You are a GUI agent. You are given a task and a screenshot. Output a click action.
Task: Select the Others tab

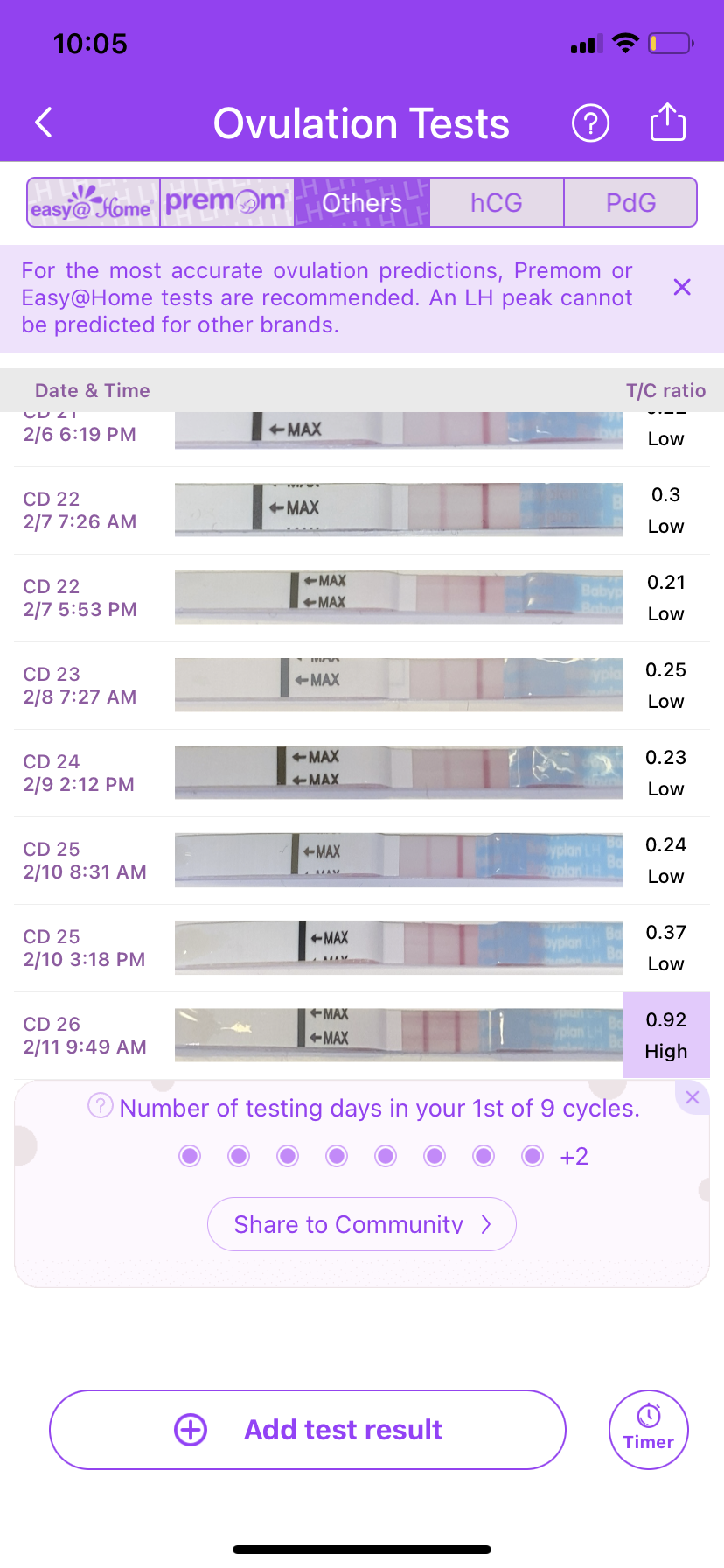pyautogui.click(x=362, y=203)
